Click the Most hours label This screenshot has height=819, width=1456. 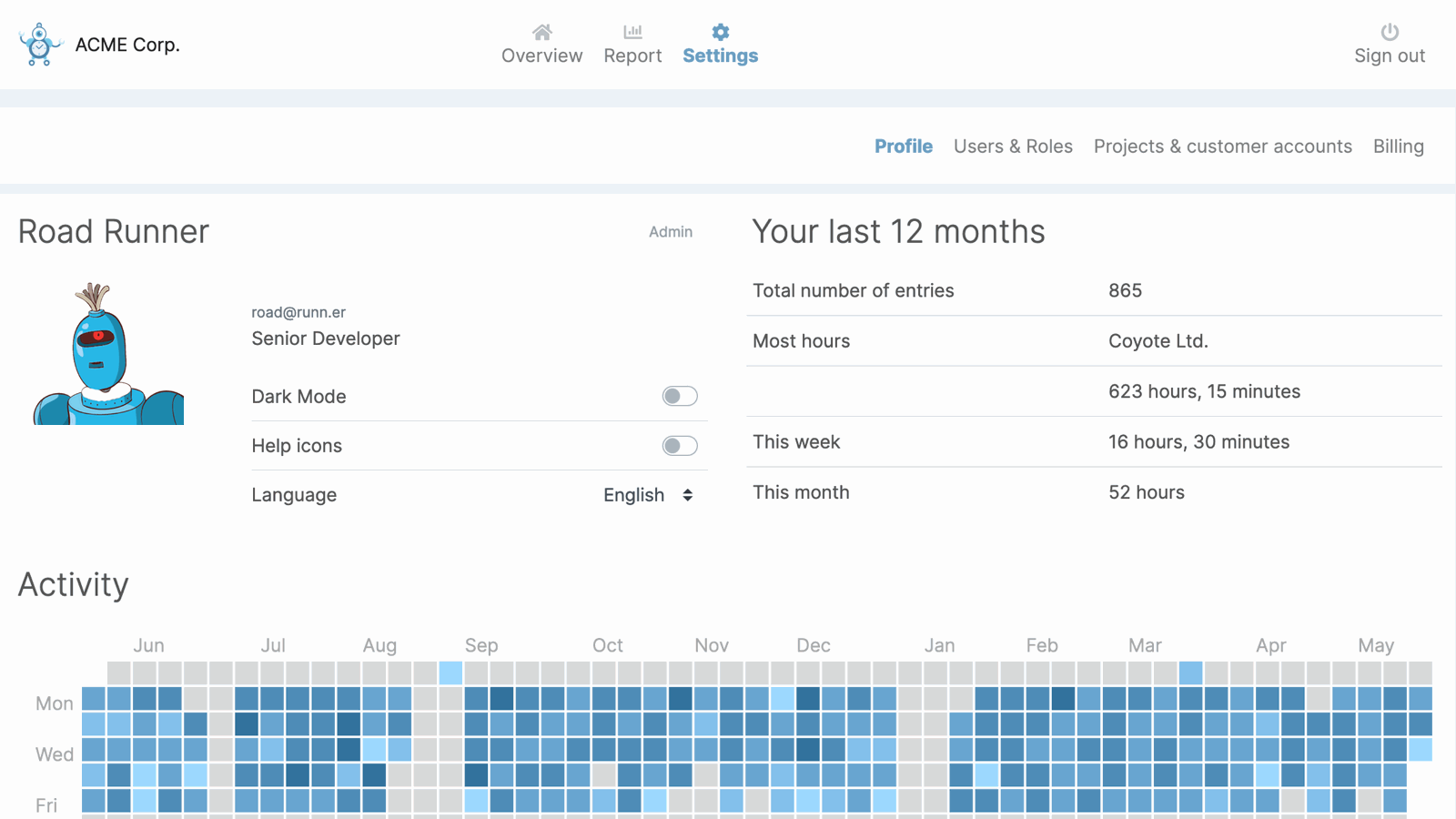click(x=802, y=341)
